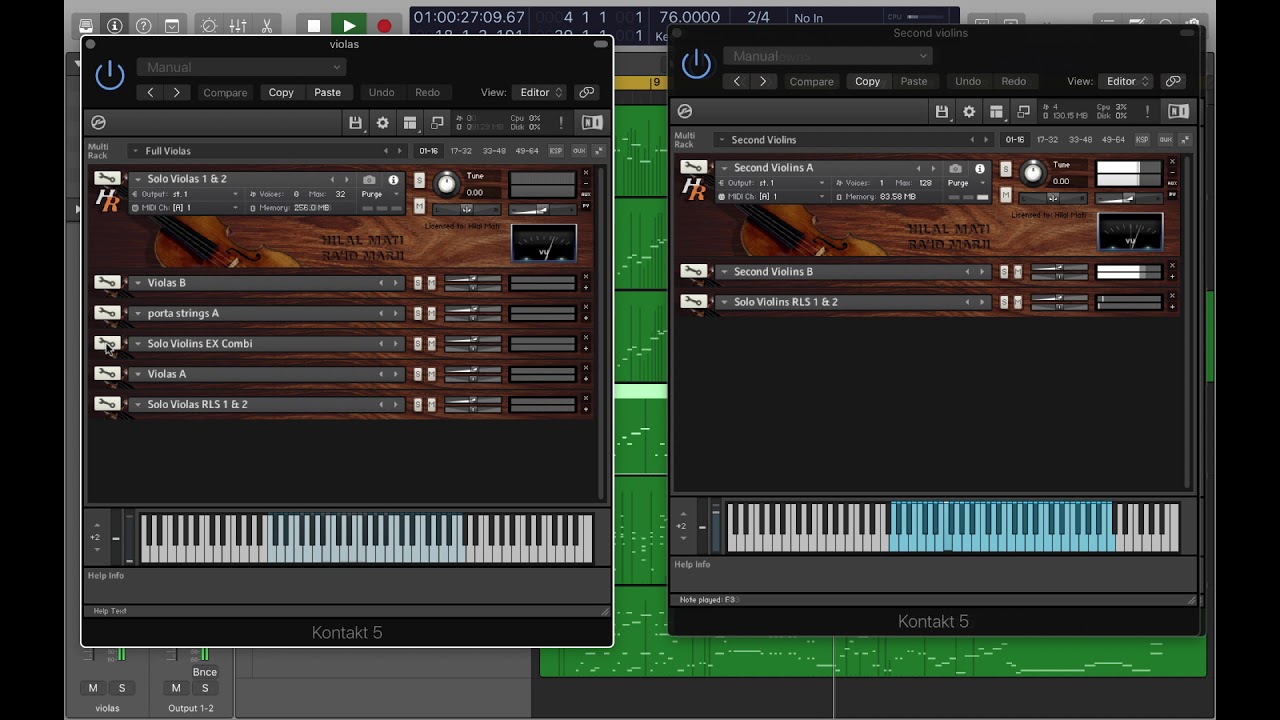
Task: Open View Editor dropdown in violas plugin
Action: click(541, 92)
